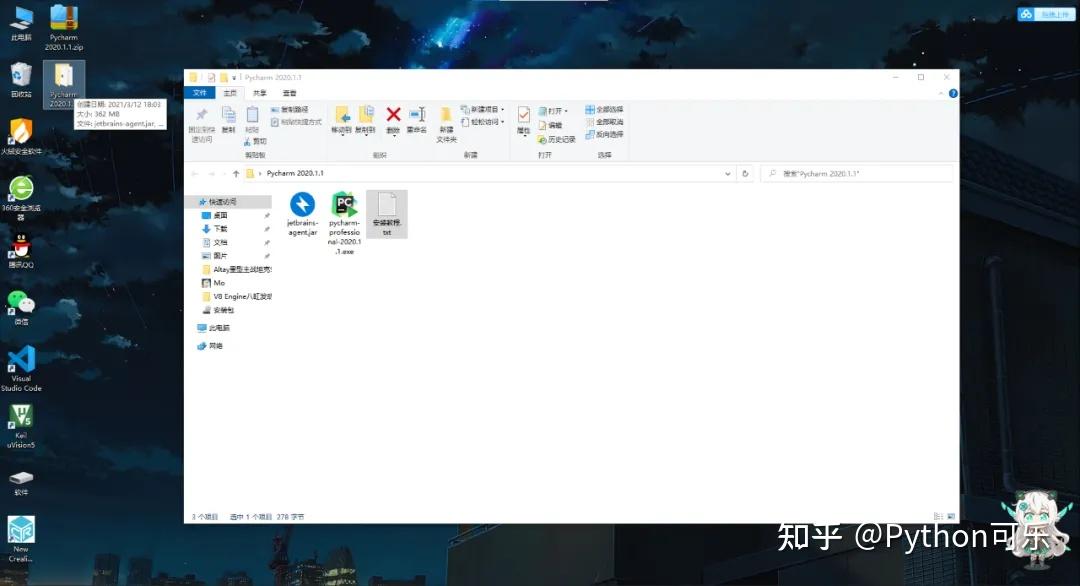Open the New item (新建项目) dropdown
The height and width of the screenshot is (586, 1080).
coord(482,109)
